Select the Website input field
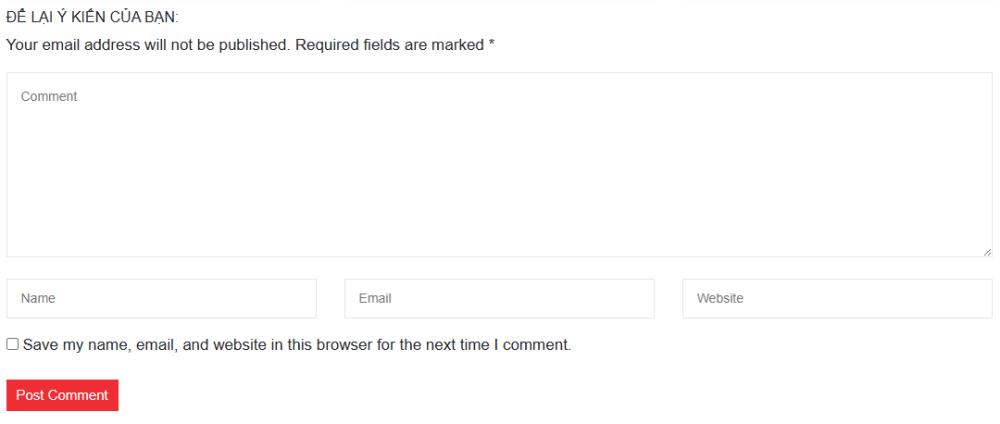The width and height of the screenshot is (1000, 424). [x=837, y=298]
